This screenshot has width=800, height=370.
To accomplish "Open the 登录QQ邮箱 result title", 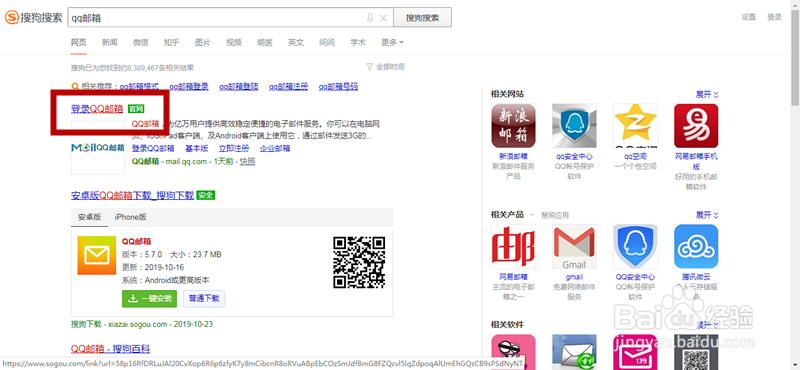I will click(x=97, y=109).
